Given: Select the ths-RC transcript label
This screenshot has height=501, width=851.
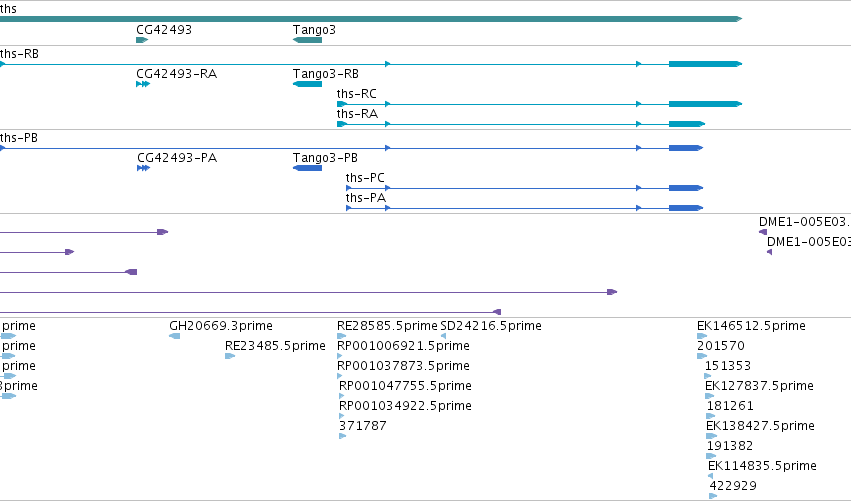Looking at the screenshot, I should point(357,94).
